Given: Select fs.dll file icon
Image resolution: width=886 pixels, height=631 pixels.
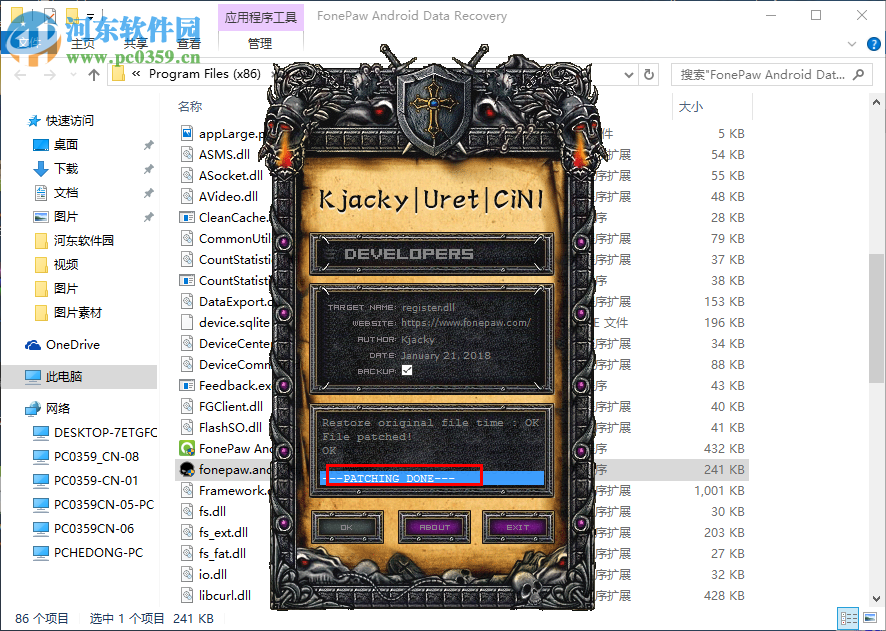Looking at the screenshot, I should point(186,511).
